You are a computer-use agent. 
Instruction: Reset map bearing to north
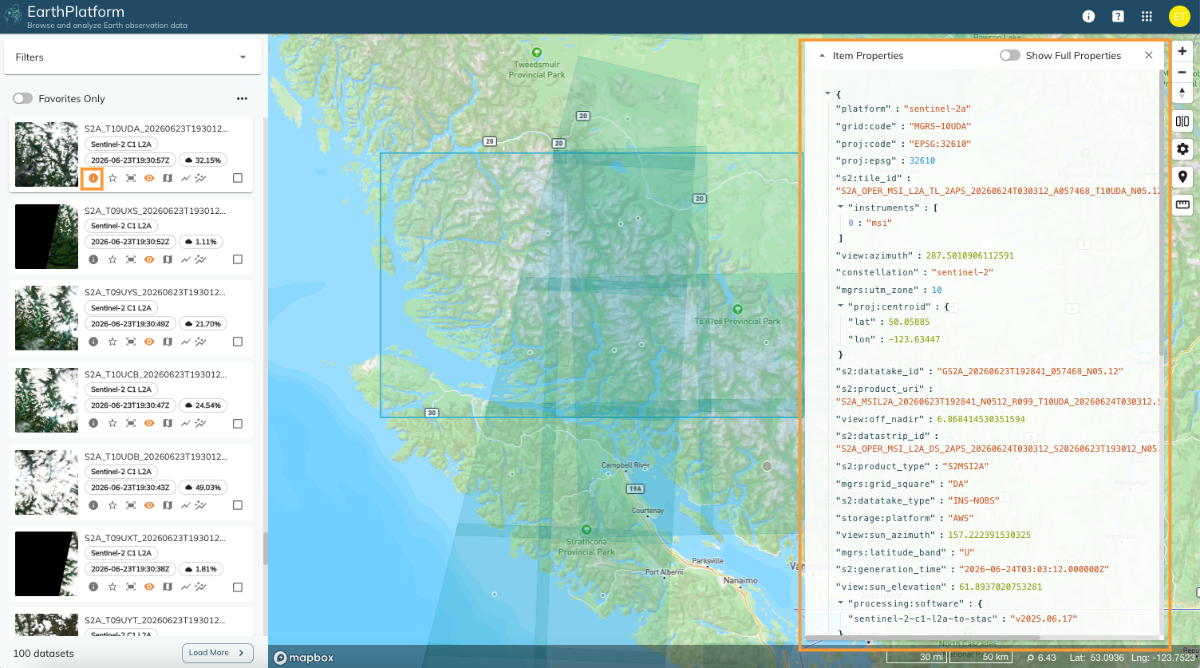coord(1183,93)
